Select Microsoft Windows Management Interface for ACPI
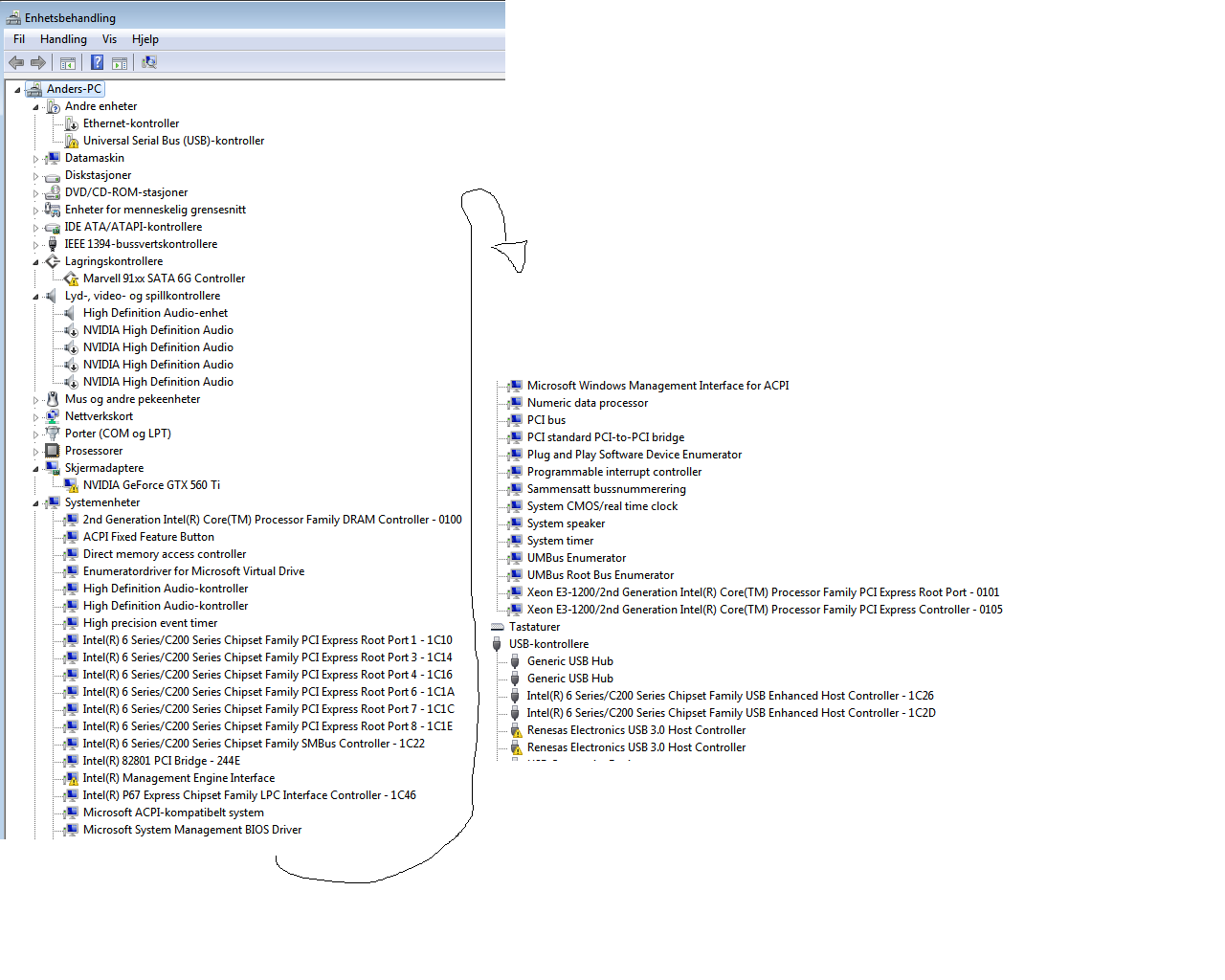 click(658, 386)
